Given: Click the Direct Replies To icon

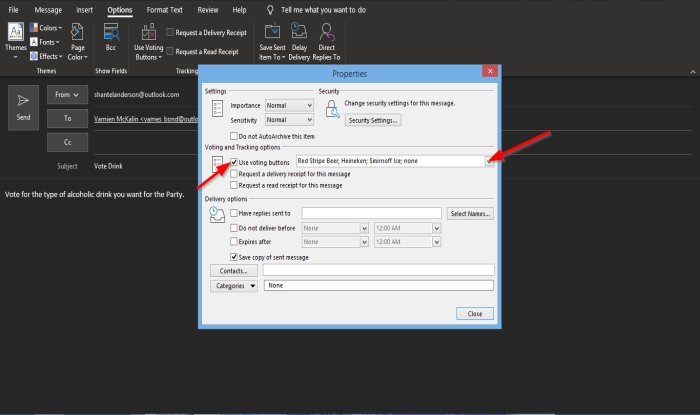Looking at the screenshot, I should (x=326, y=31).
